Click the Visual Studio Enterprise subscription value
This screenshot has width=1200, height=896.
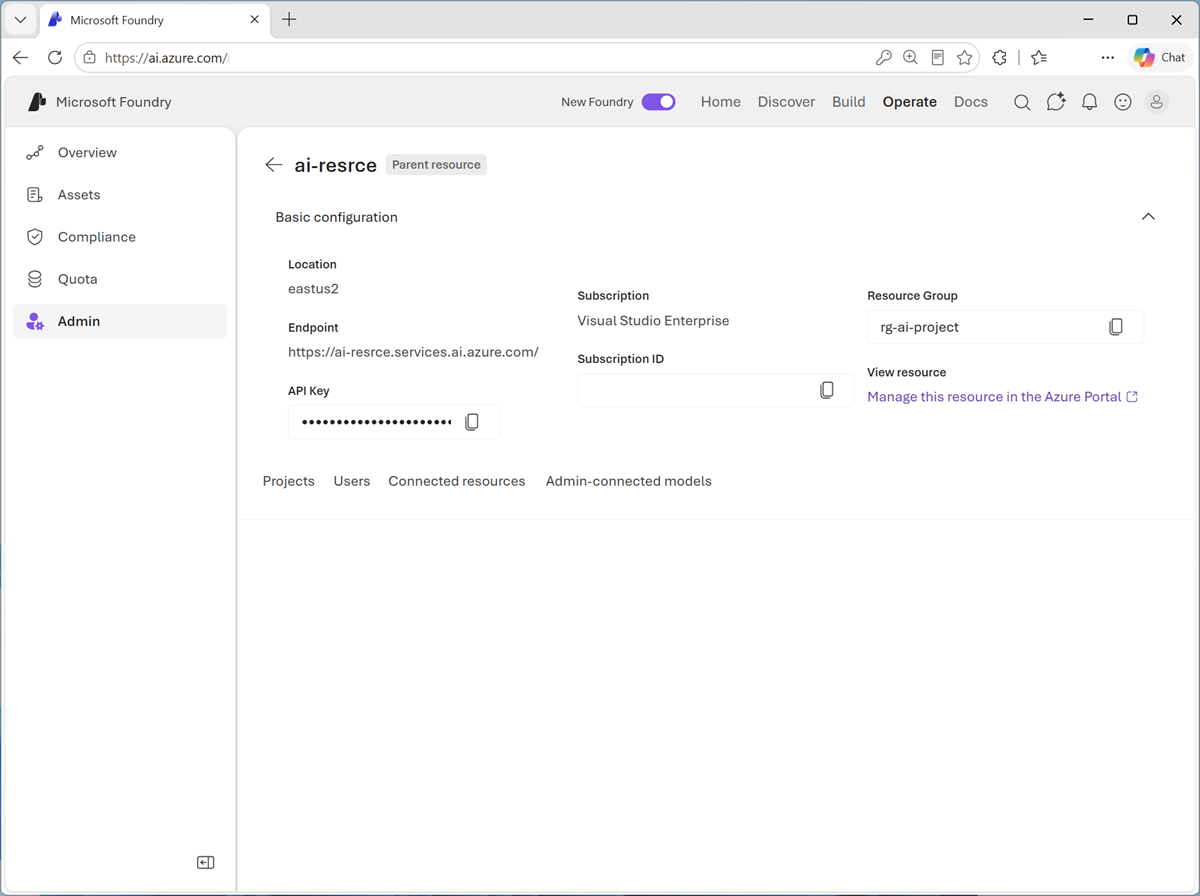(653, 321)
